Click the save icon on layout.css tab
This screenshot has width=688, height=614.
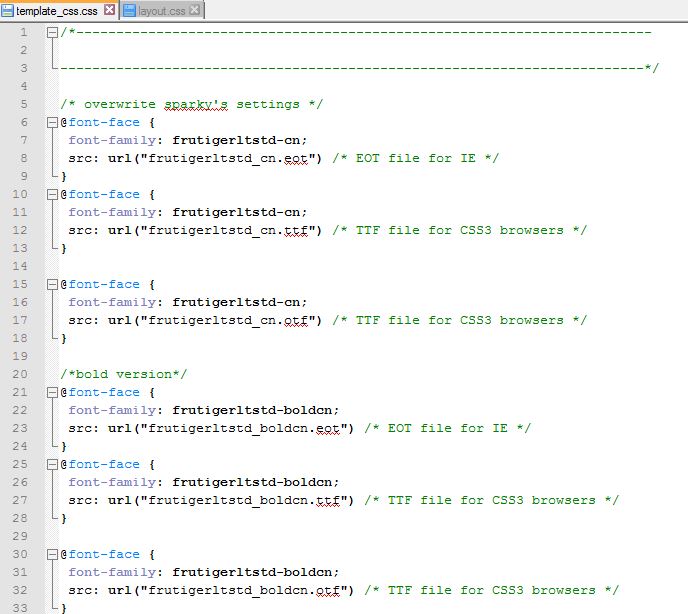click(129, 11)
